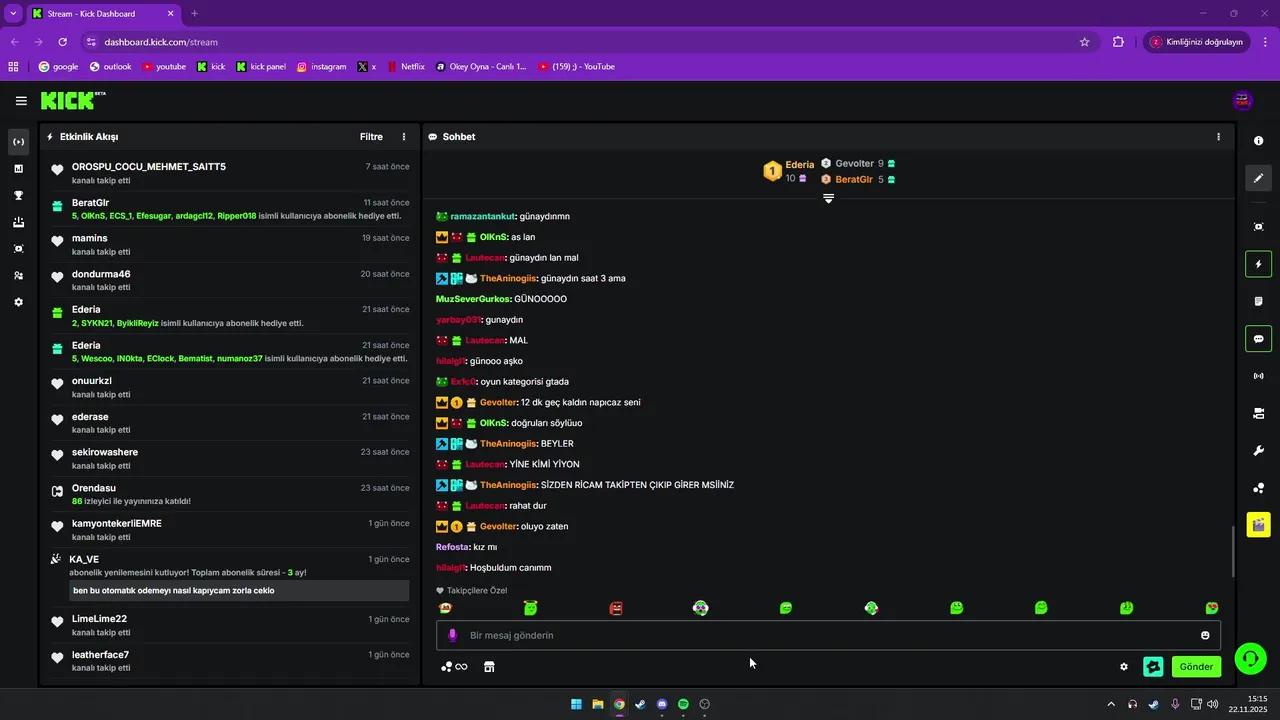Viewport: 1280px width, 720px height.
Task: Open the settings gear in left sidebar
Action: pos(18,302)
